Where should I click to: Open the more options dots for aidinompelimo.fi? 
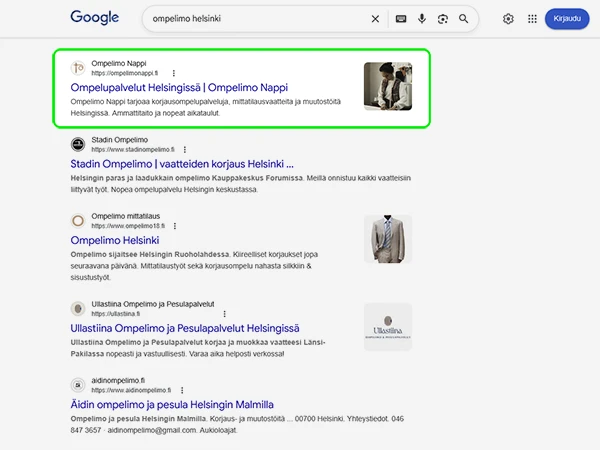(182, 390)
